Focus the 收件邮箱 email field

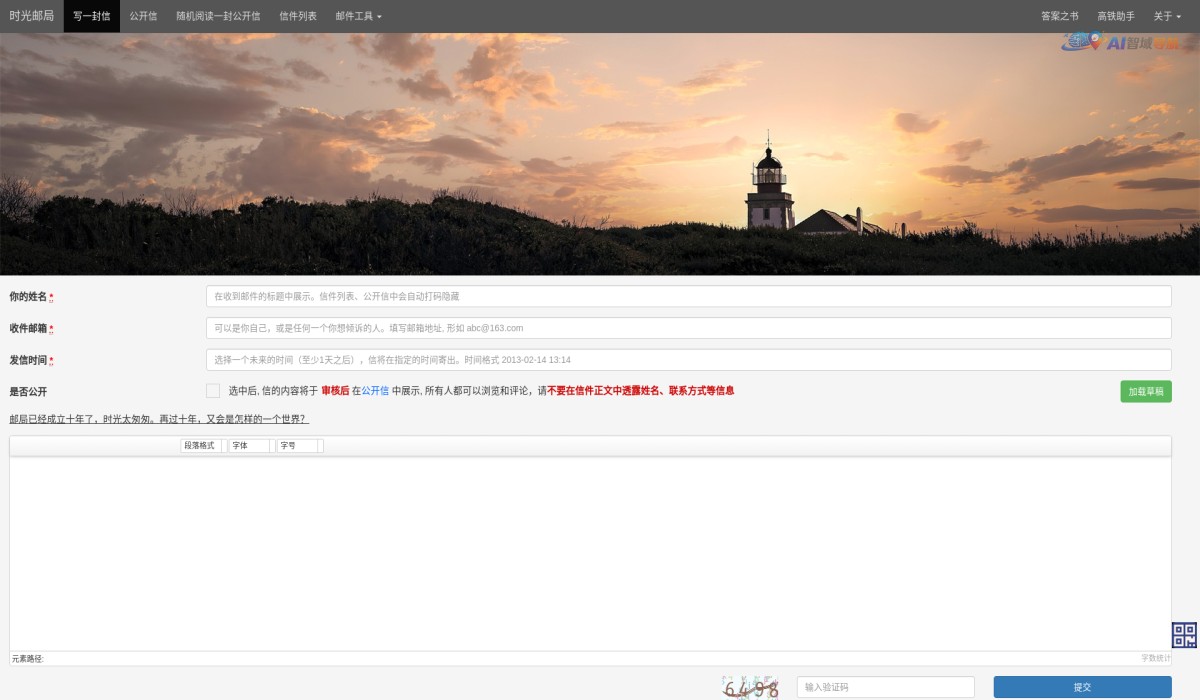coord(688,328)
